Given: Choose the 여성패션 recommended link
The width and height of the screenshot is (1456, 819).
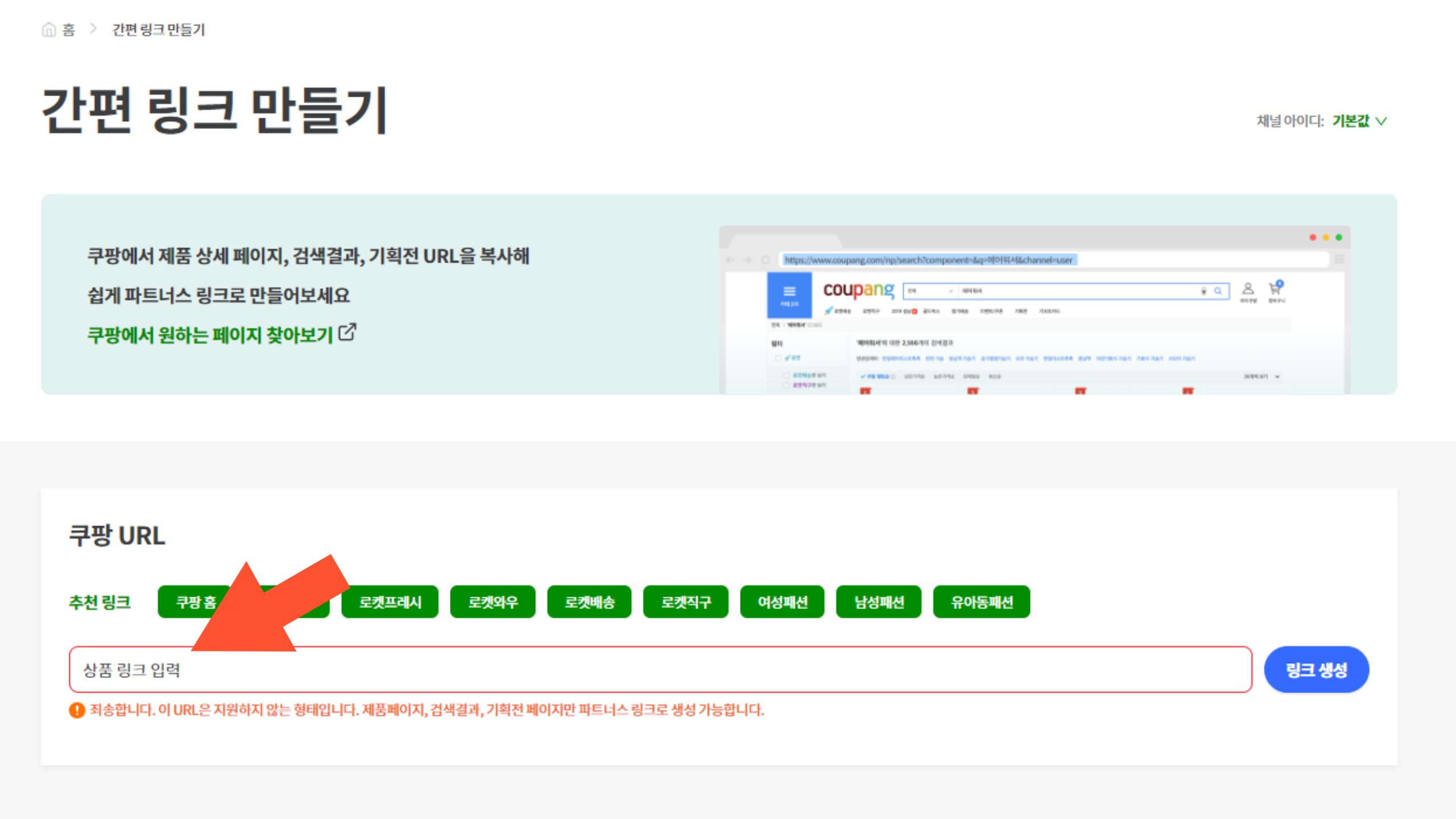Looking at the screenshot, I should (x=782, y=602).
